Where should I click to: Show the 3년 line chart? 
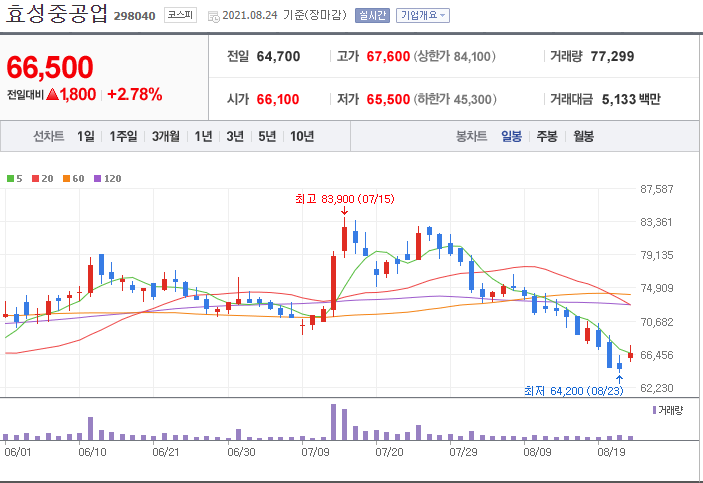coord(235,136)
